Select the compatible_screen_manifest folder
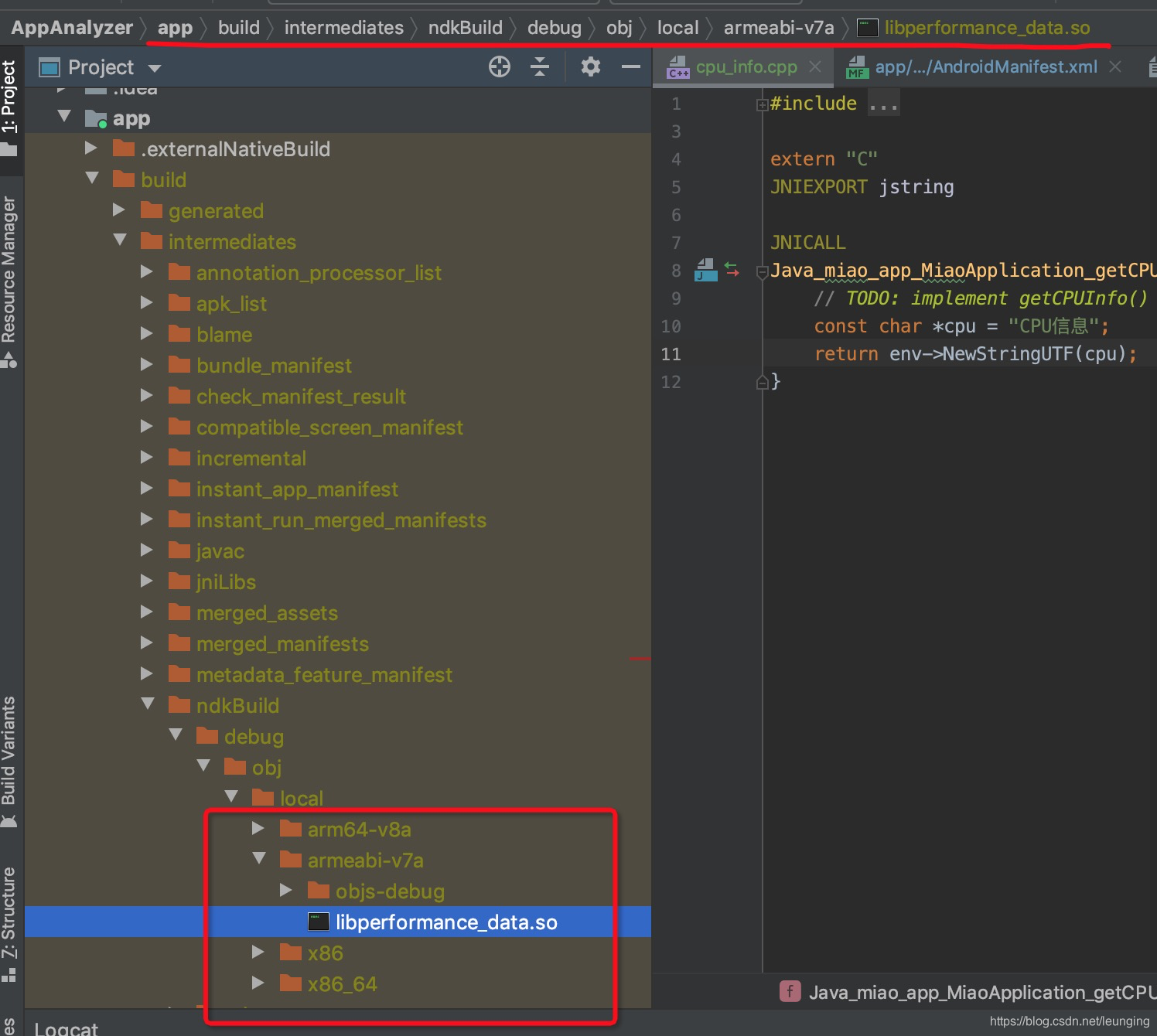The image size is (1157, 1036). coord(329,427)
